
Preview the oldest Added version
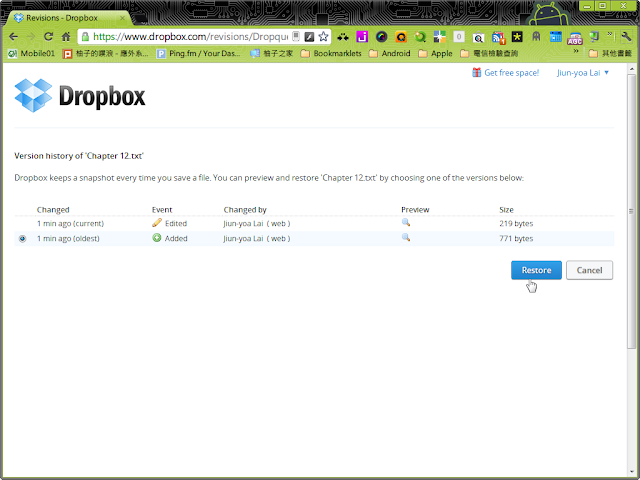[x=406, y=238]
